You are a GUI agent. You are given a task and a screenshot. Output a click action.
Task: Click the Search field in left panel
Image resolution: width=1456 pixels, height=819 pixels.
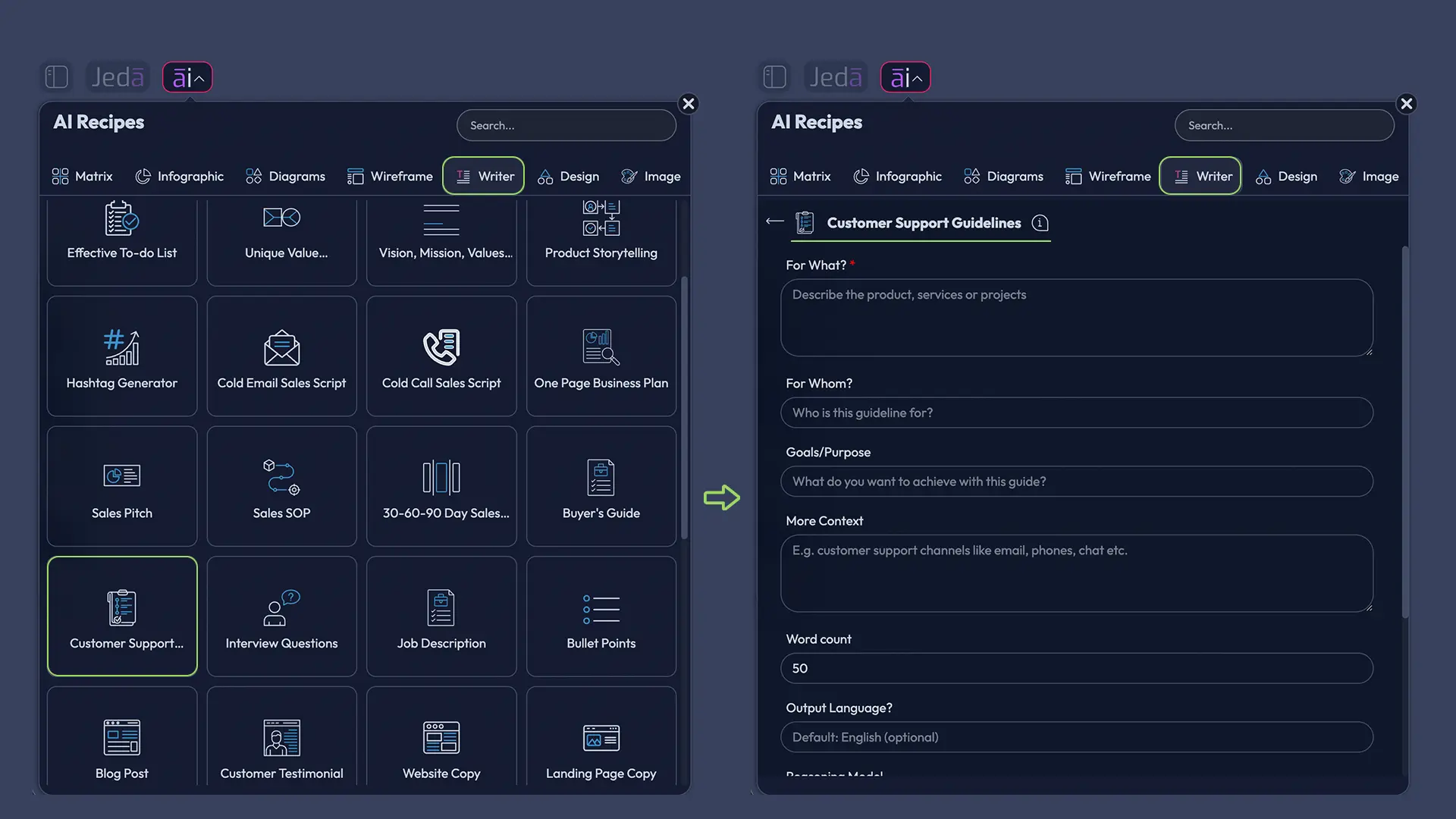(x=566, y=125)
